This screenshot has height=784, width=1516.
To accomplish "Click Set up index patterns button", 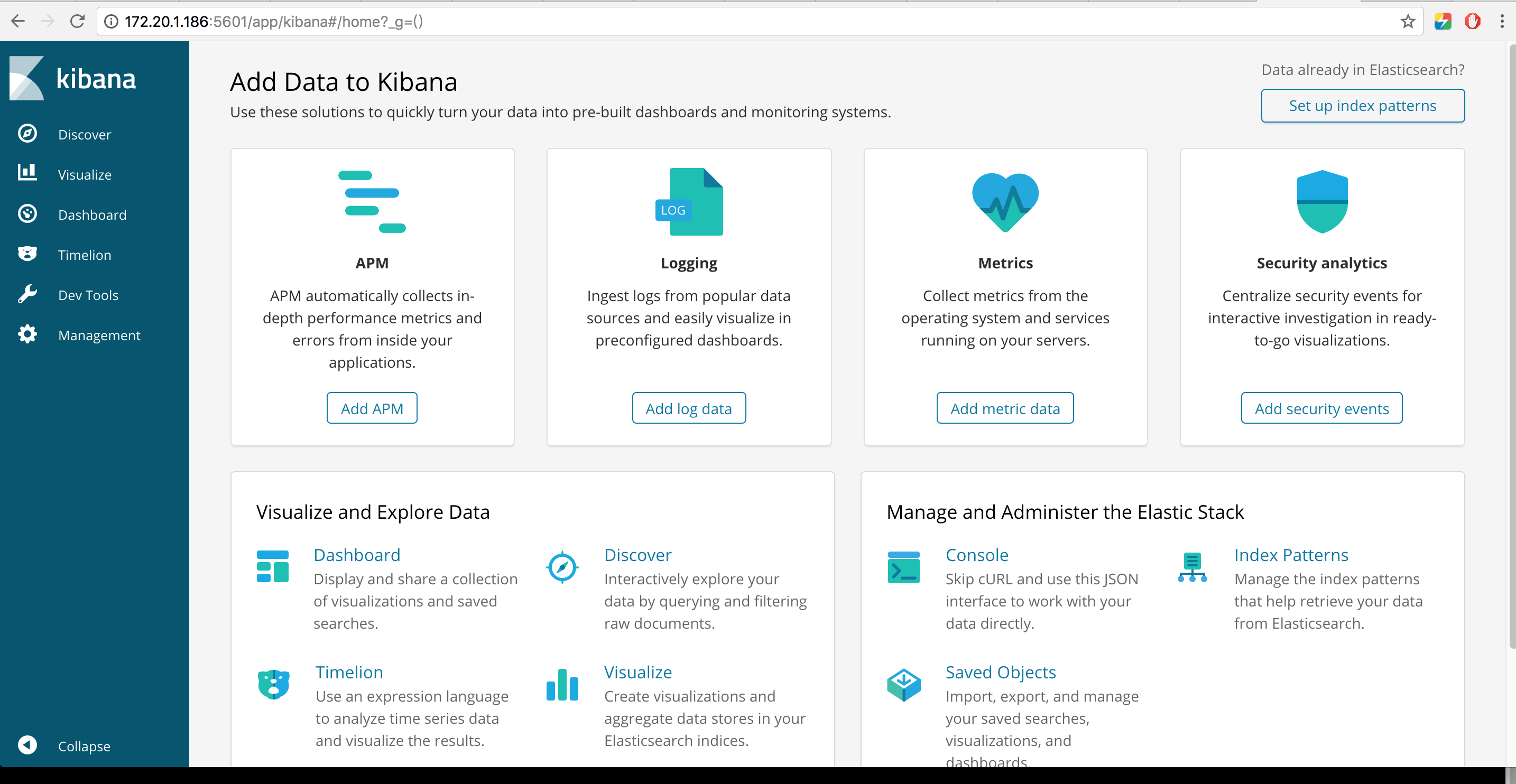I will tap(1362, 106).
